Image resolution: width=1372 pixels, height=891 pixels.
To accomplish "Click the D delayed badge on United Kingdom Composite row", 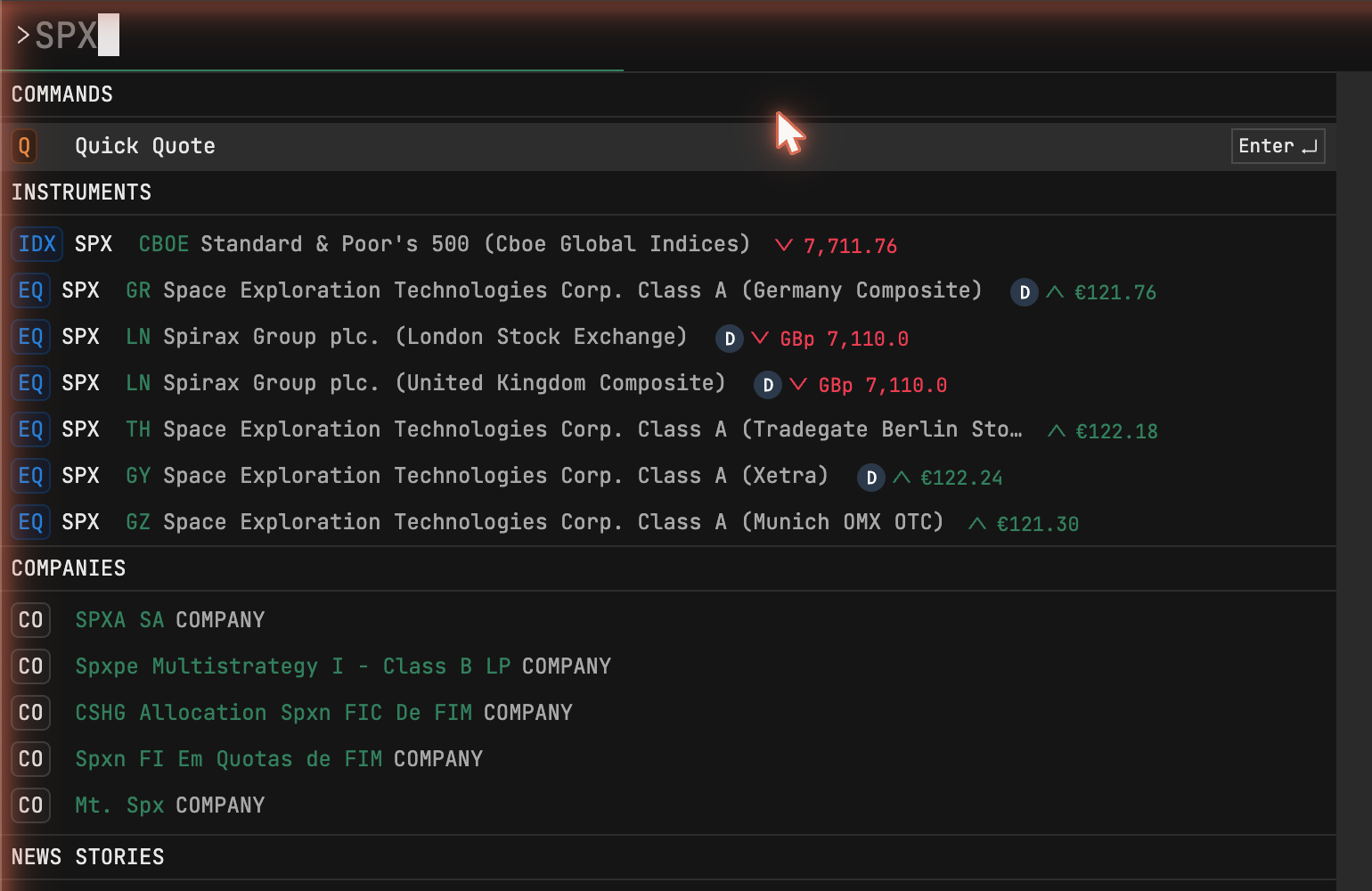I will point(768,385).
